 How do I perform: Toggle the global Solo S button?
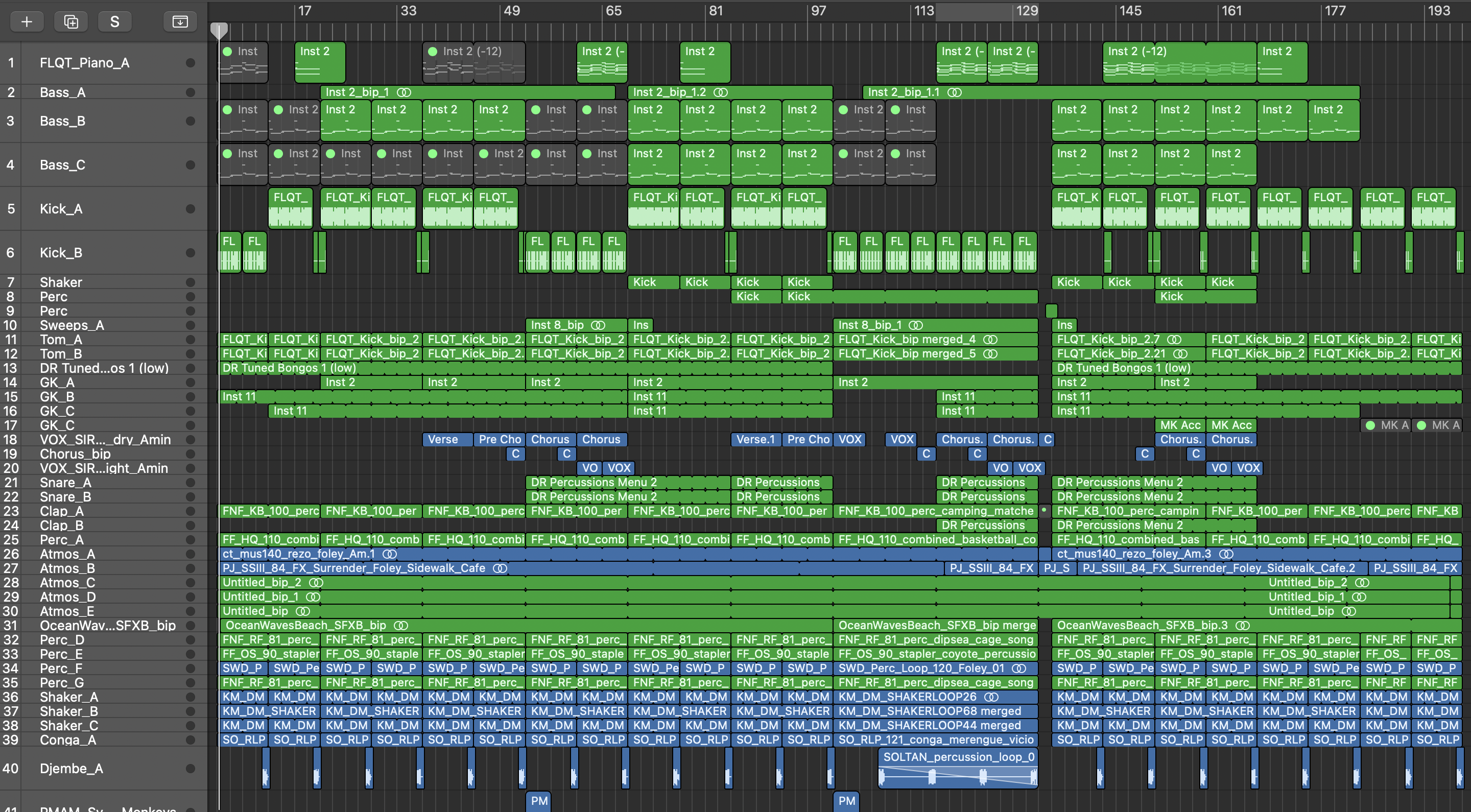click(115, 21)
